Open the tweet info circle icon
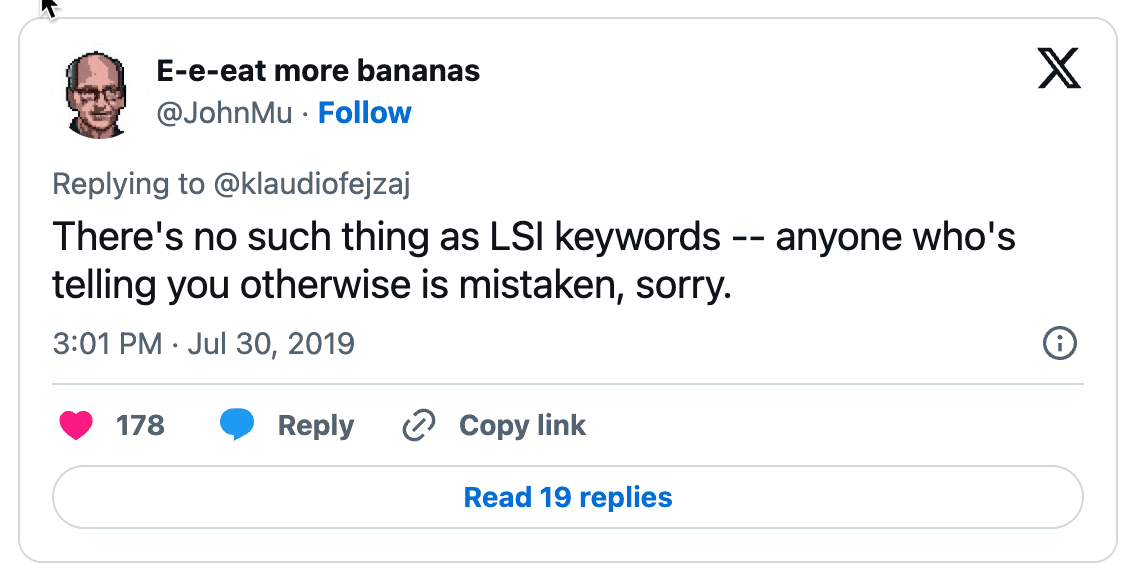1140x582 pixels. pyautogui.click(x=1059, y=344)
